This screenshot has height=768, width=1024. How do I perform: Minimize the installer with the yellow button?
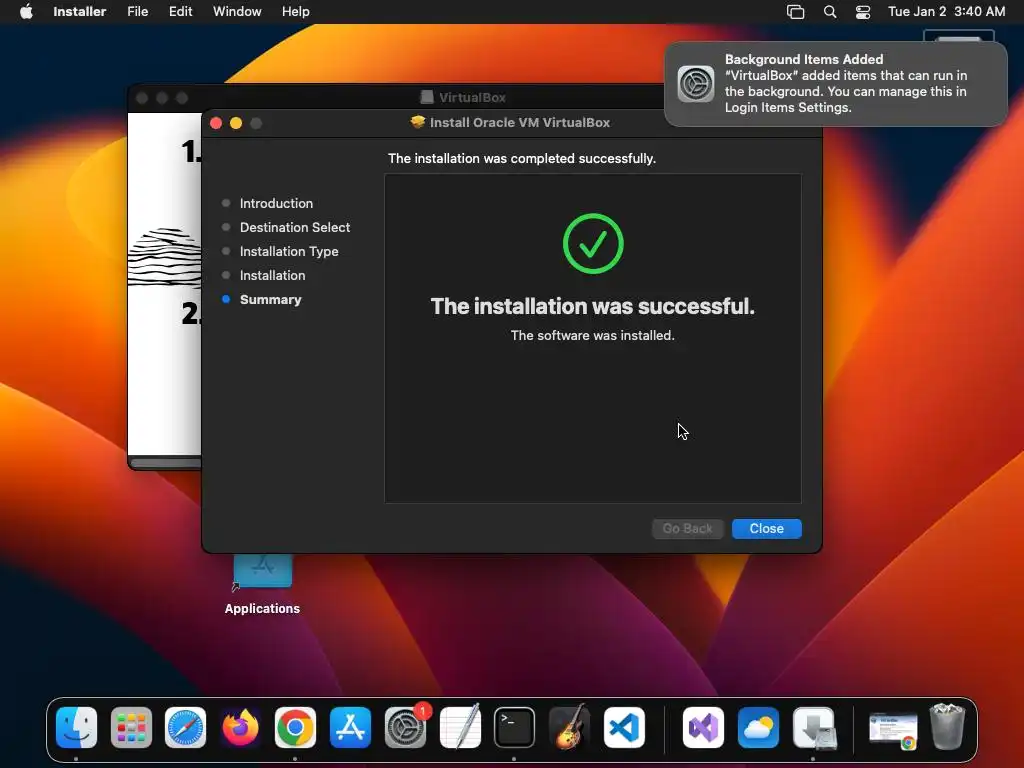(236, 123)
